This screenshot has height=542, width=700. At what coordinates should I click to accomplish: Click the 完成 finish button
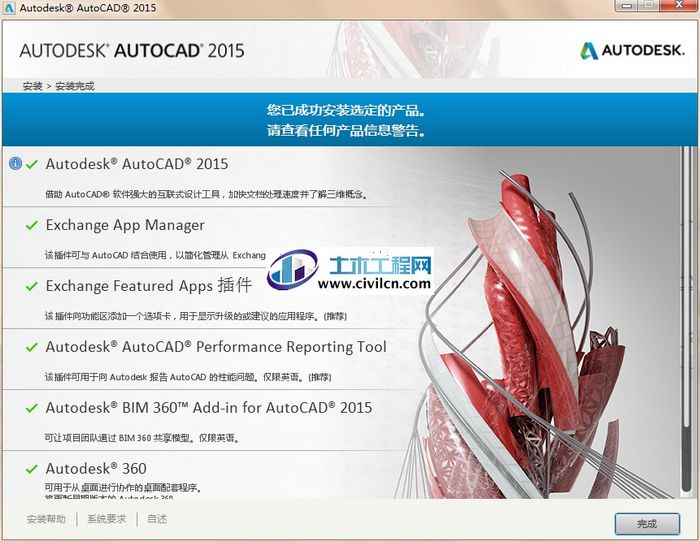pos(647,524)
